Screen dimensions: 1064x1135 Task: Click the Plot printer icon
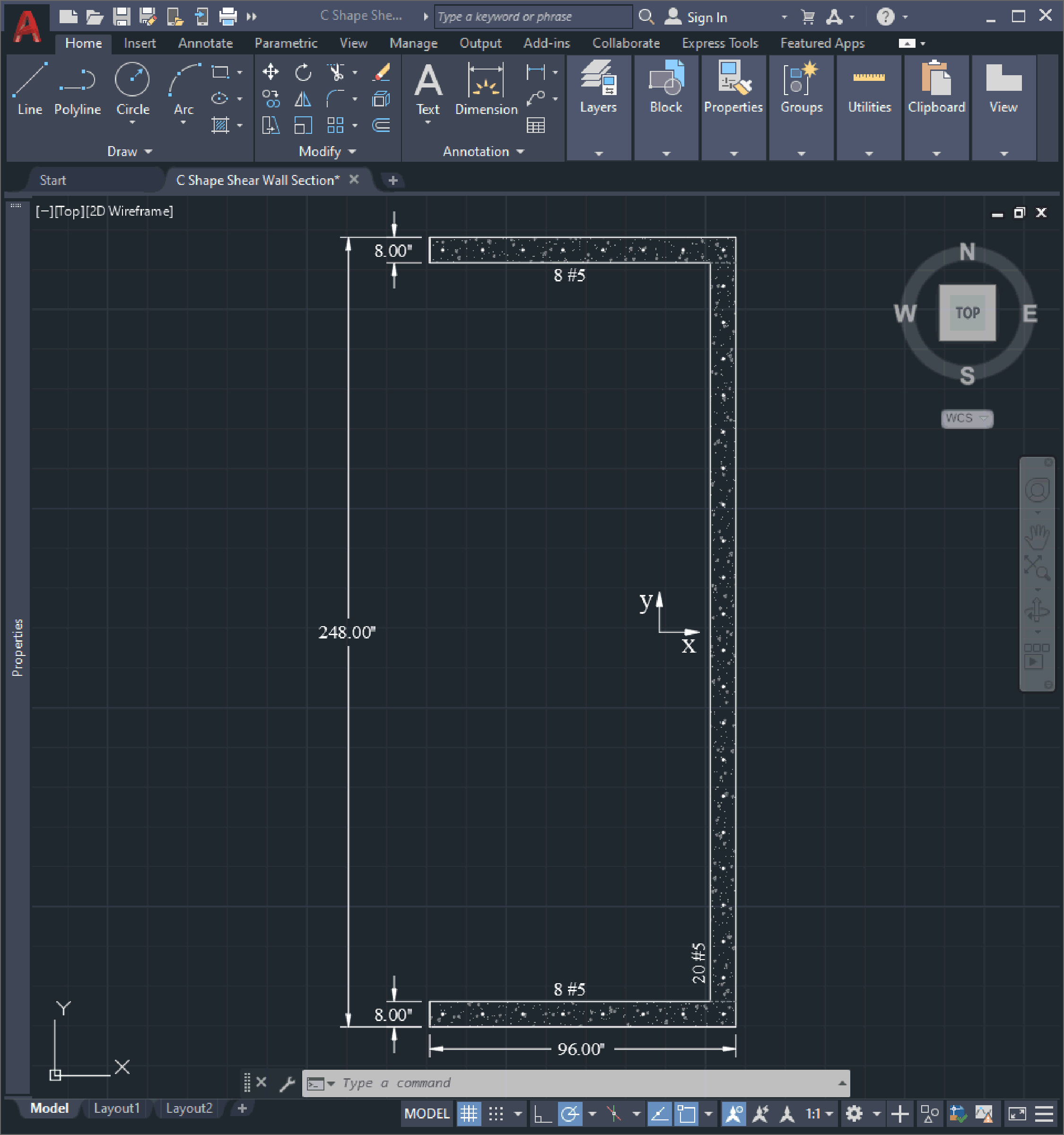coord(228,17)
